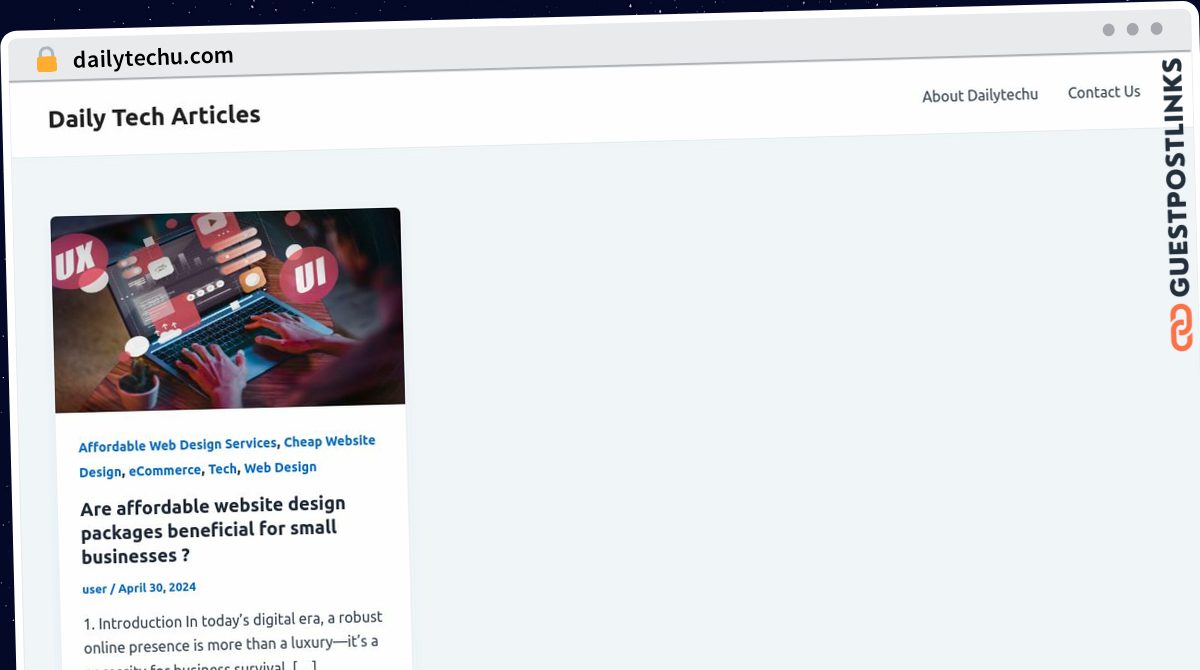Open the Daily Tech Articles site title
Viewport: 1200px width, 670px height.
[x=154, y=116]
